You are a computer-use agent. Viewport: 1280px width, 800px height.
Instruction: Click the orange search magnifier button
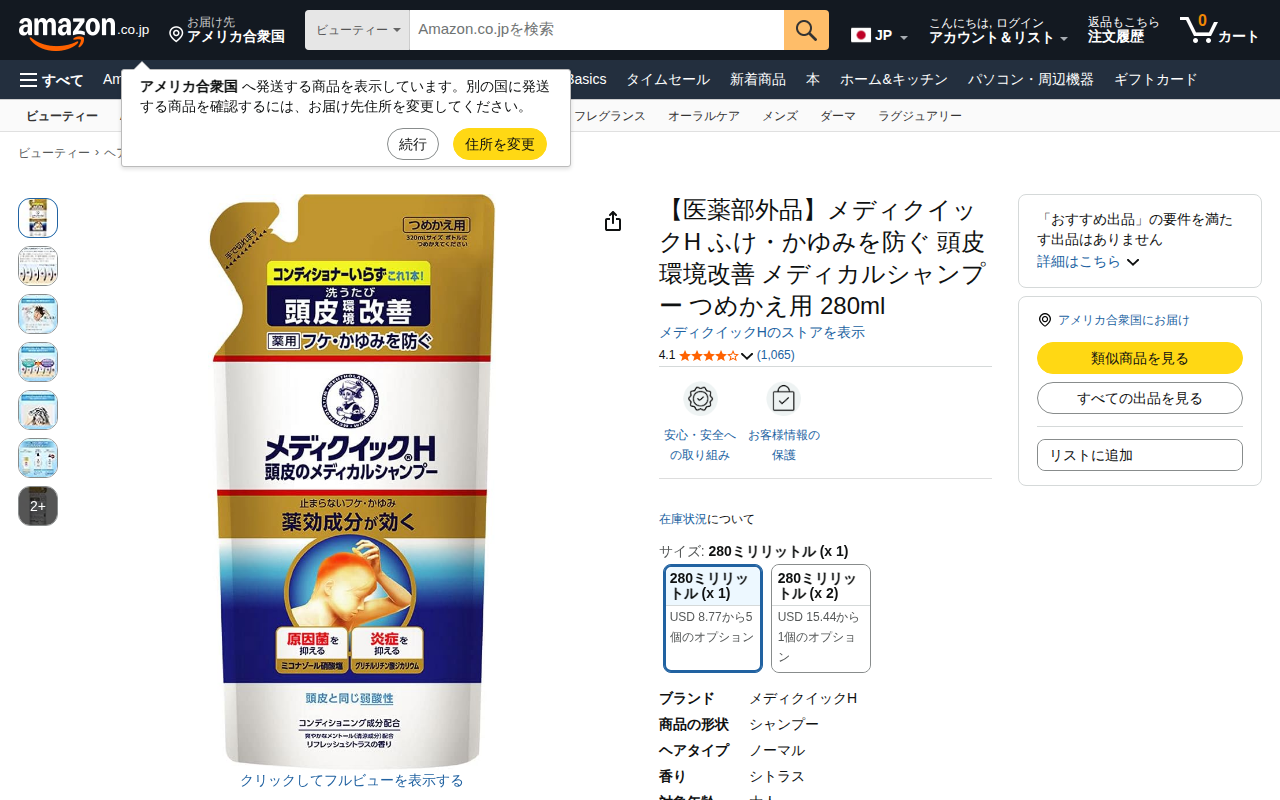tap(806, 30)
